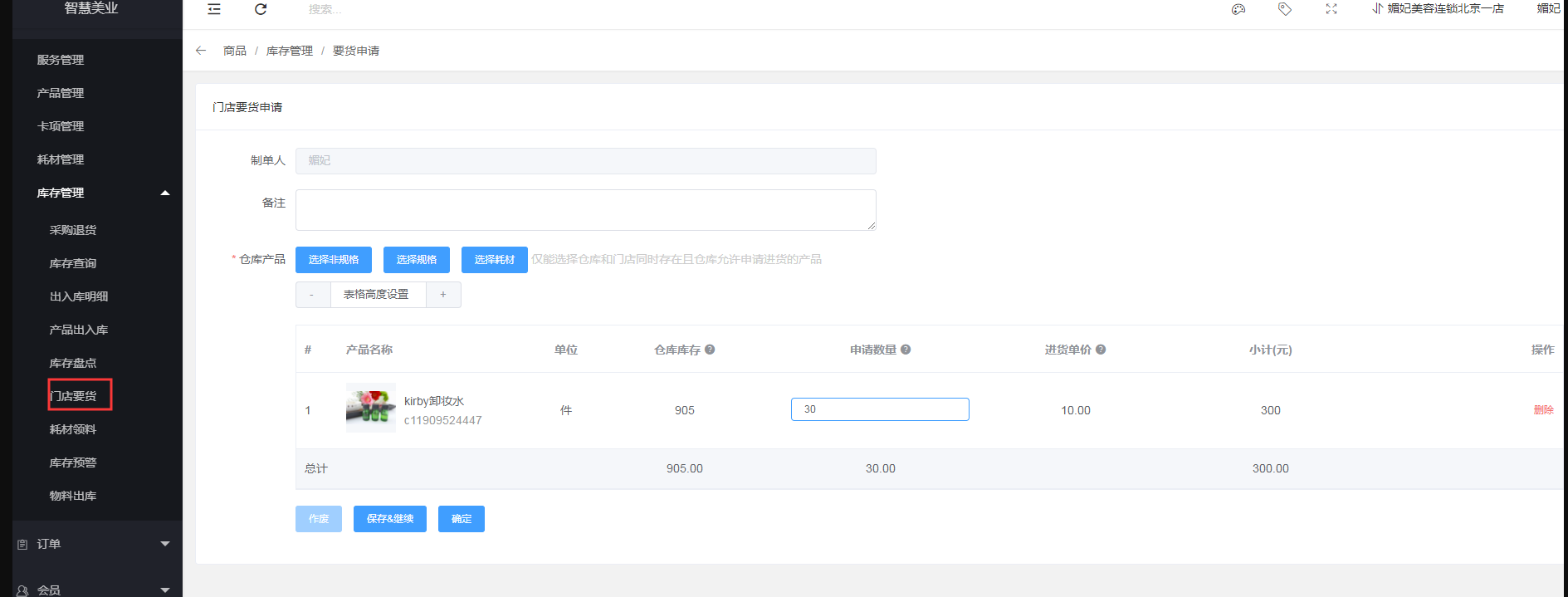The image size is (1568, 597).
Task: Toggle fullscreen mode icon
Action: coord(1331,9)
